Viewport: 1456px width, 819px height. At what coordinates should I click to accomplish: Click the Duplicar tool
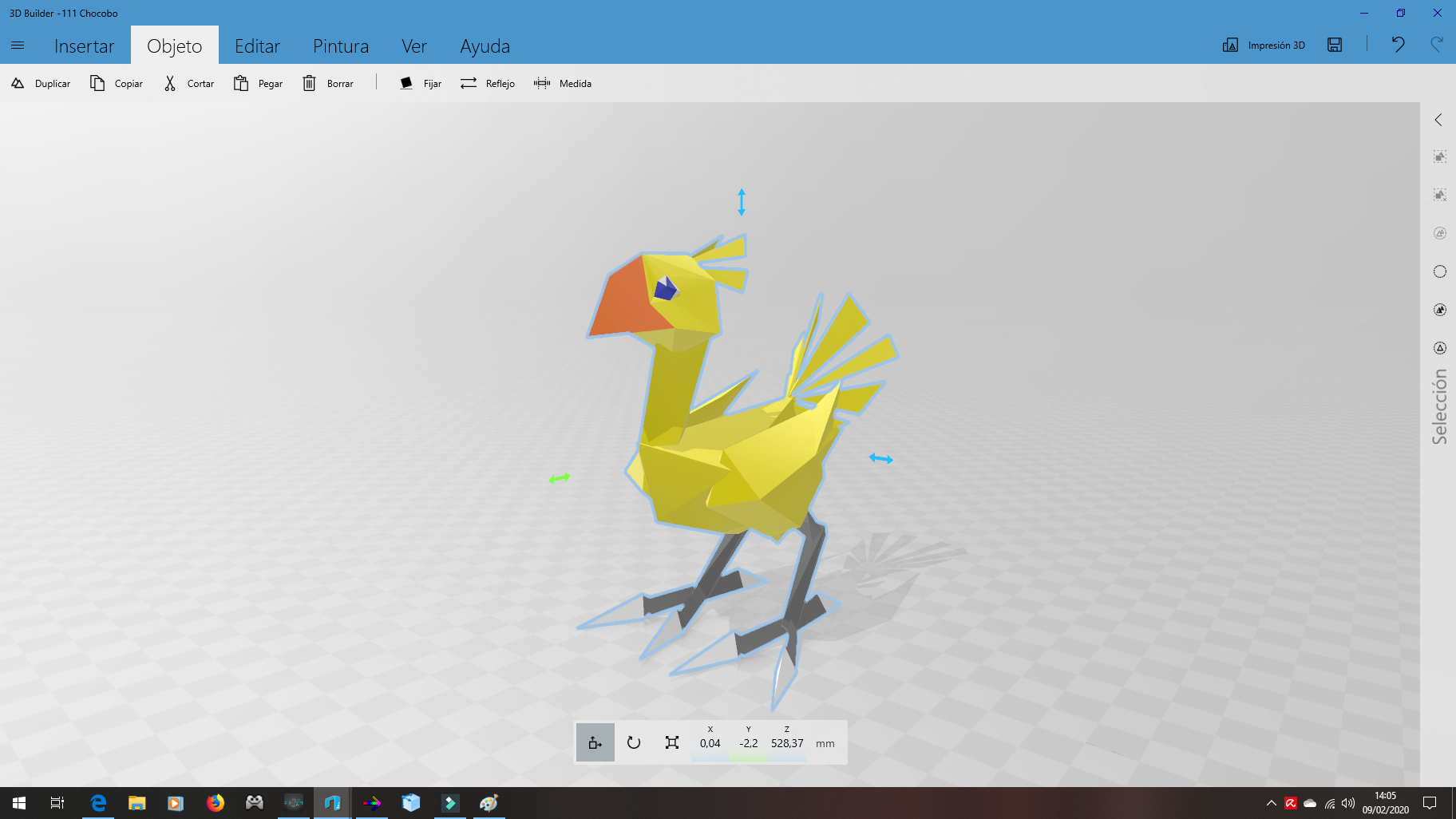[x=41, y=83]
